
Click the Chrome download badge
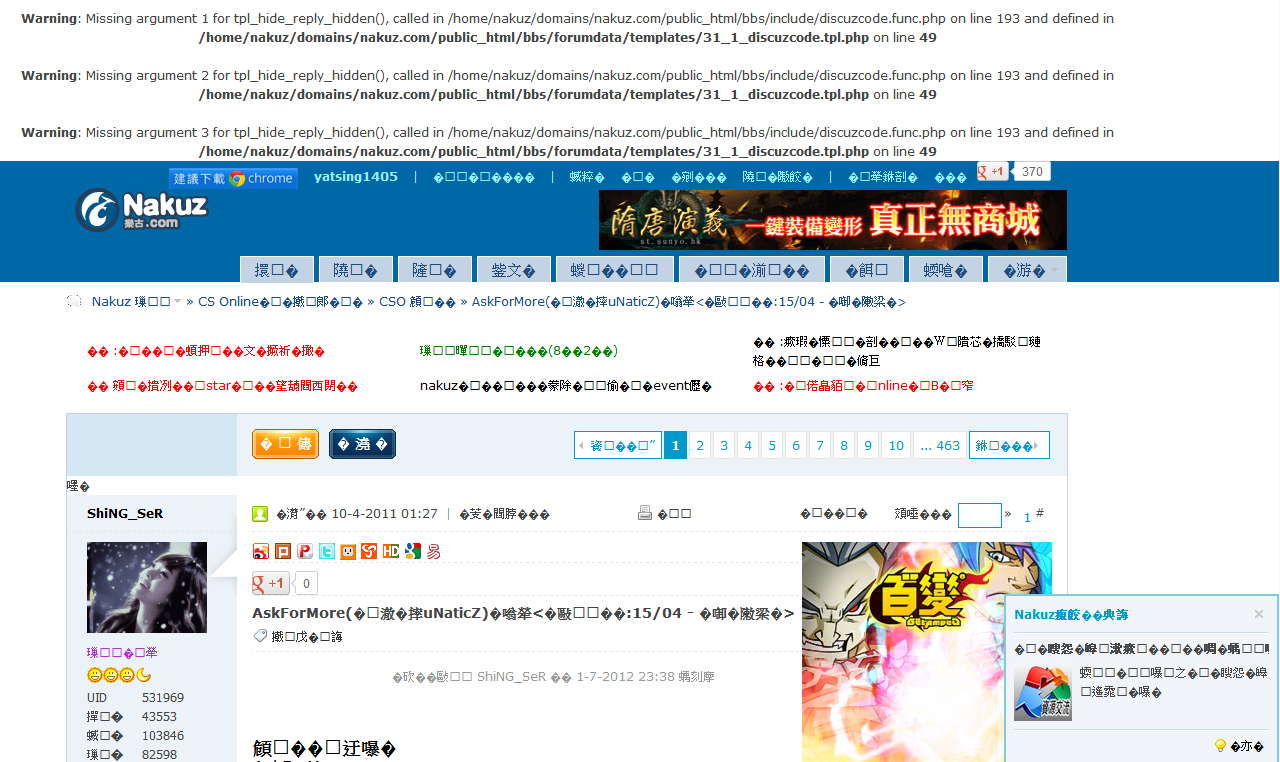234,178
